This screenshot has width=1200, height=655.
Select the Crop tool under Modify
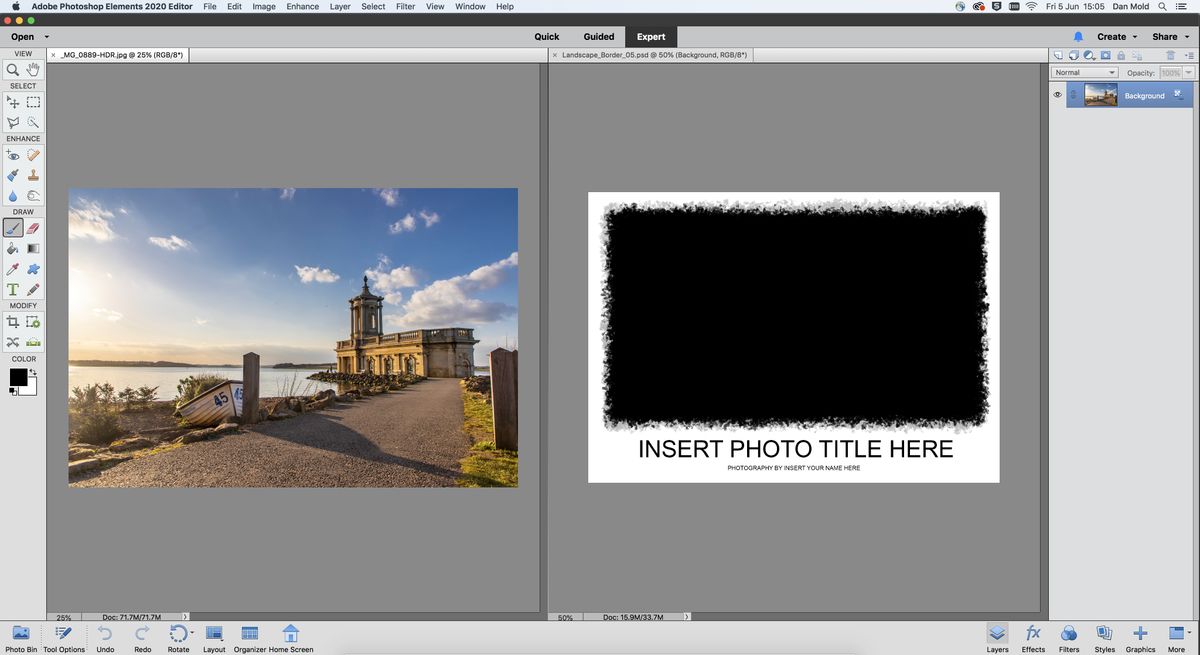point(13,321)
